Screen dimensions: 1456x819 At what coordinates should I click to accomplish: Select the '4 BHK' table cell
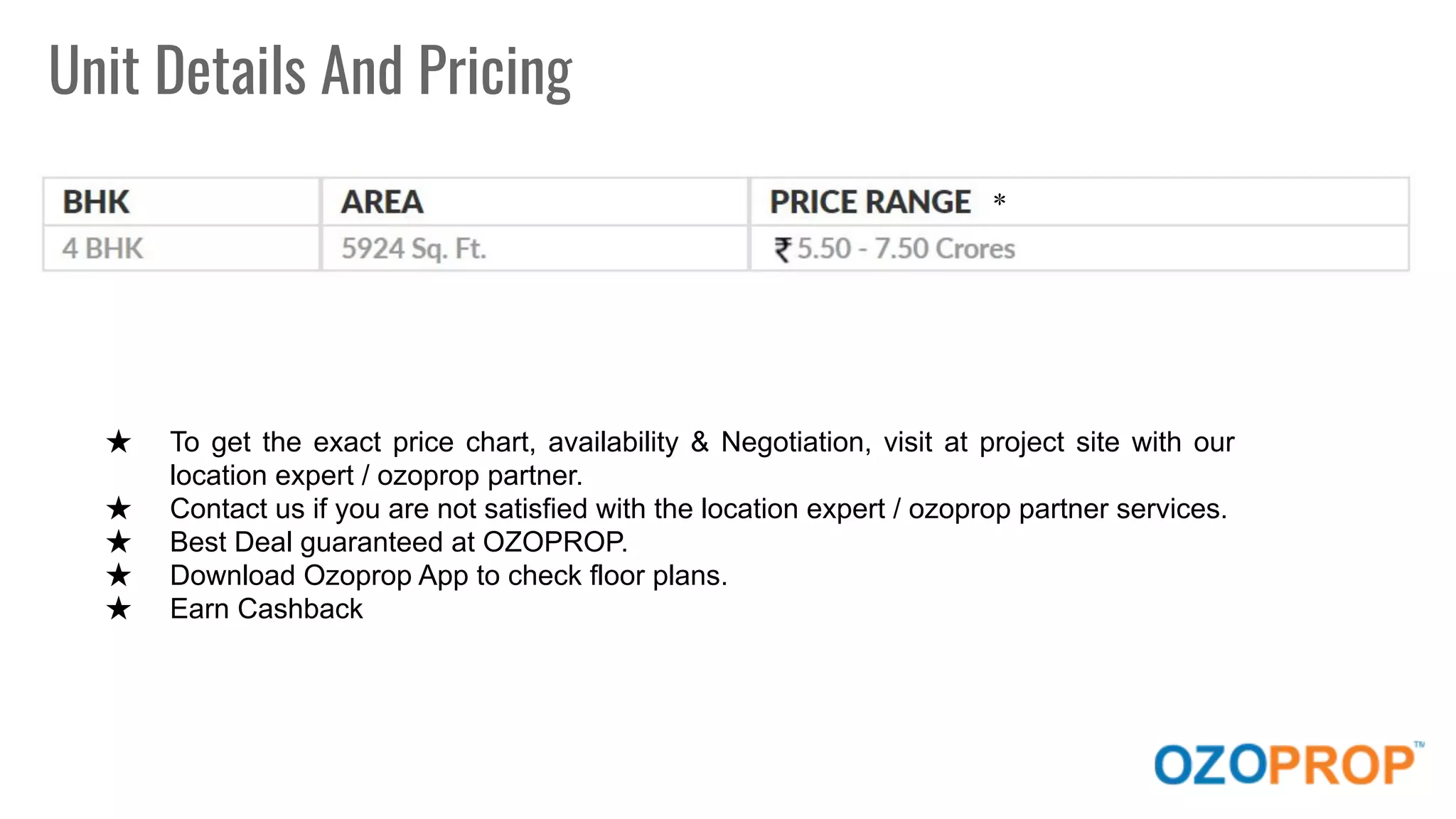(x=103, y=249)
